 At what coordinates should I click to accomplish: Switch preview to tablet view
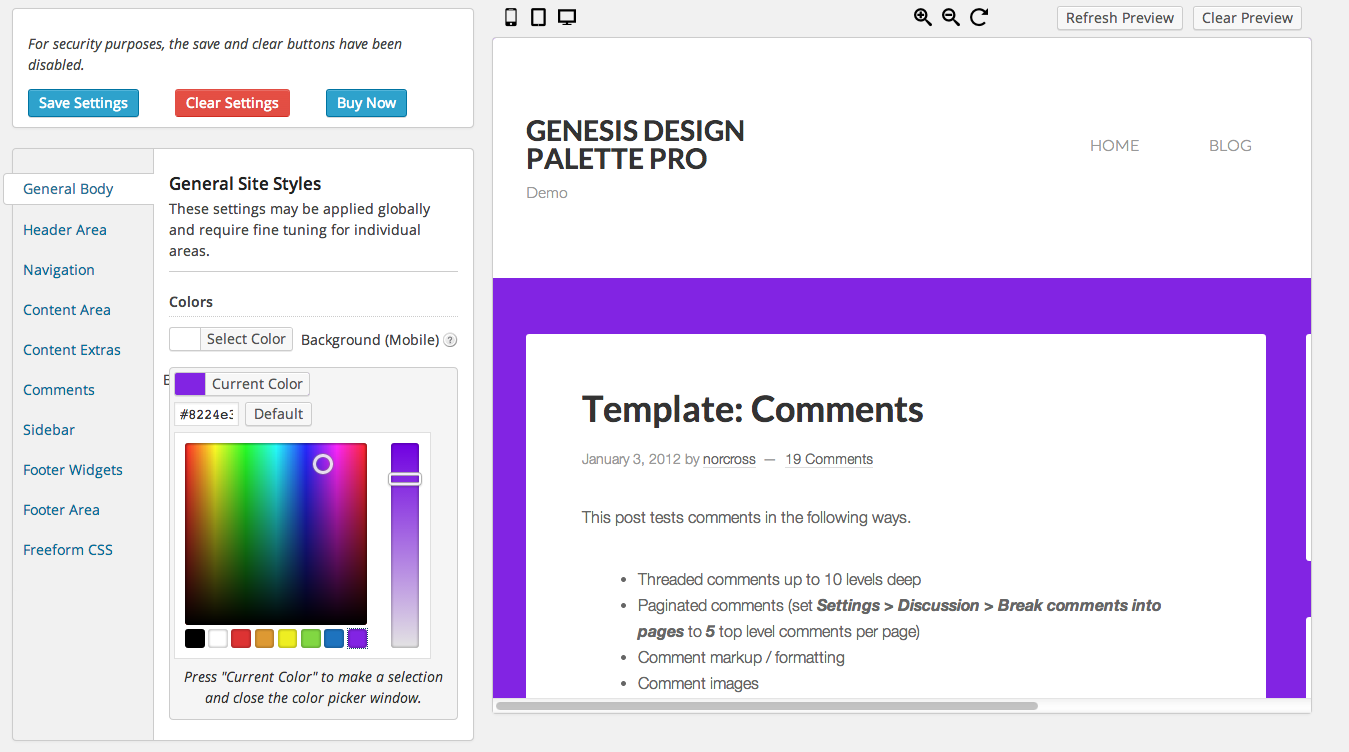pos(538,17)
